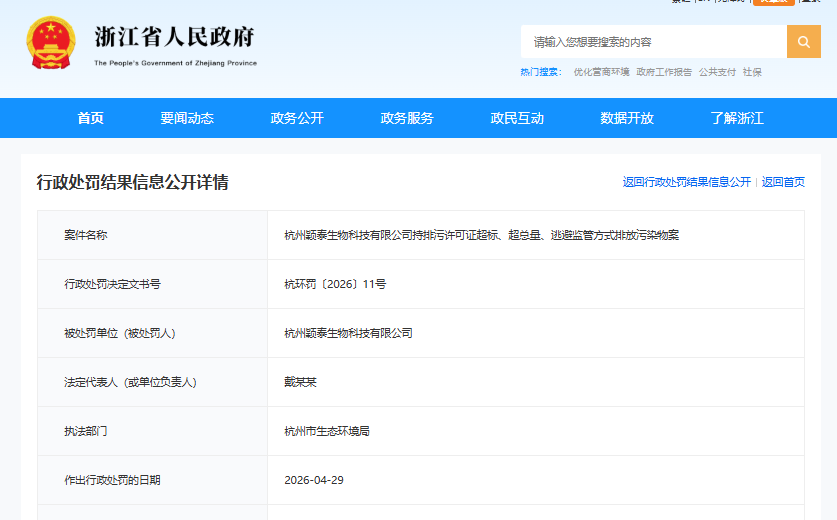Open the 政务公开 nav item

coord(297,118)
